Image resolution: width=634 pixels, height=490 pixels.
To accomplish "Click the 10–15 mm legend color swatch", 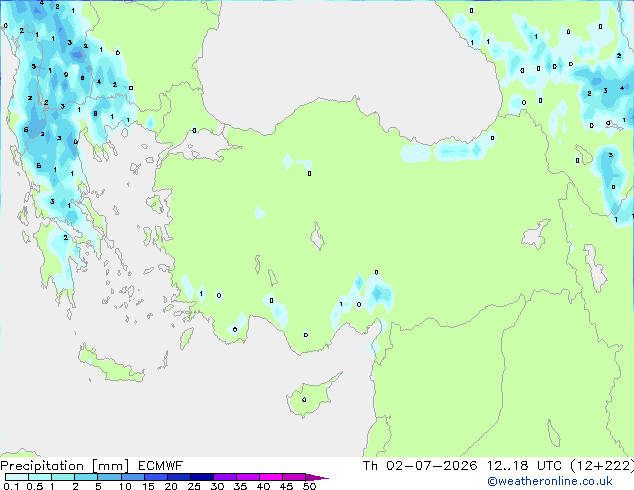I will (x=132, y=477).
